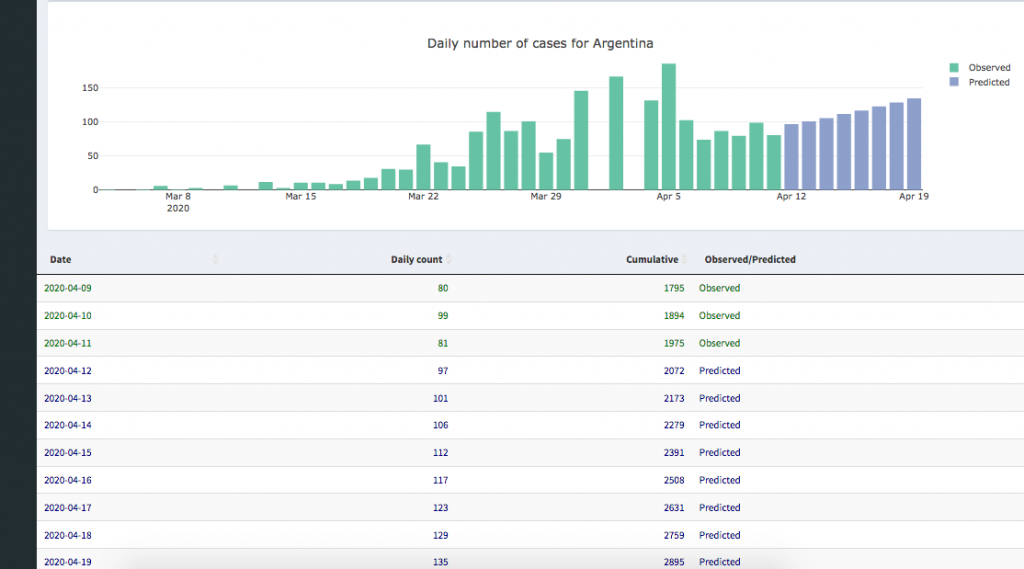Click daily count 99 cell
This screenshot has width=1024, height=569.
(443, 316)
